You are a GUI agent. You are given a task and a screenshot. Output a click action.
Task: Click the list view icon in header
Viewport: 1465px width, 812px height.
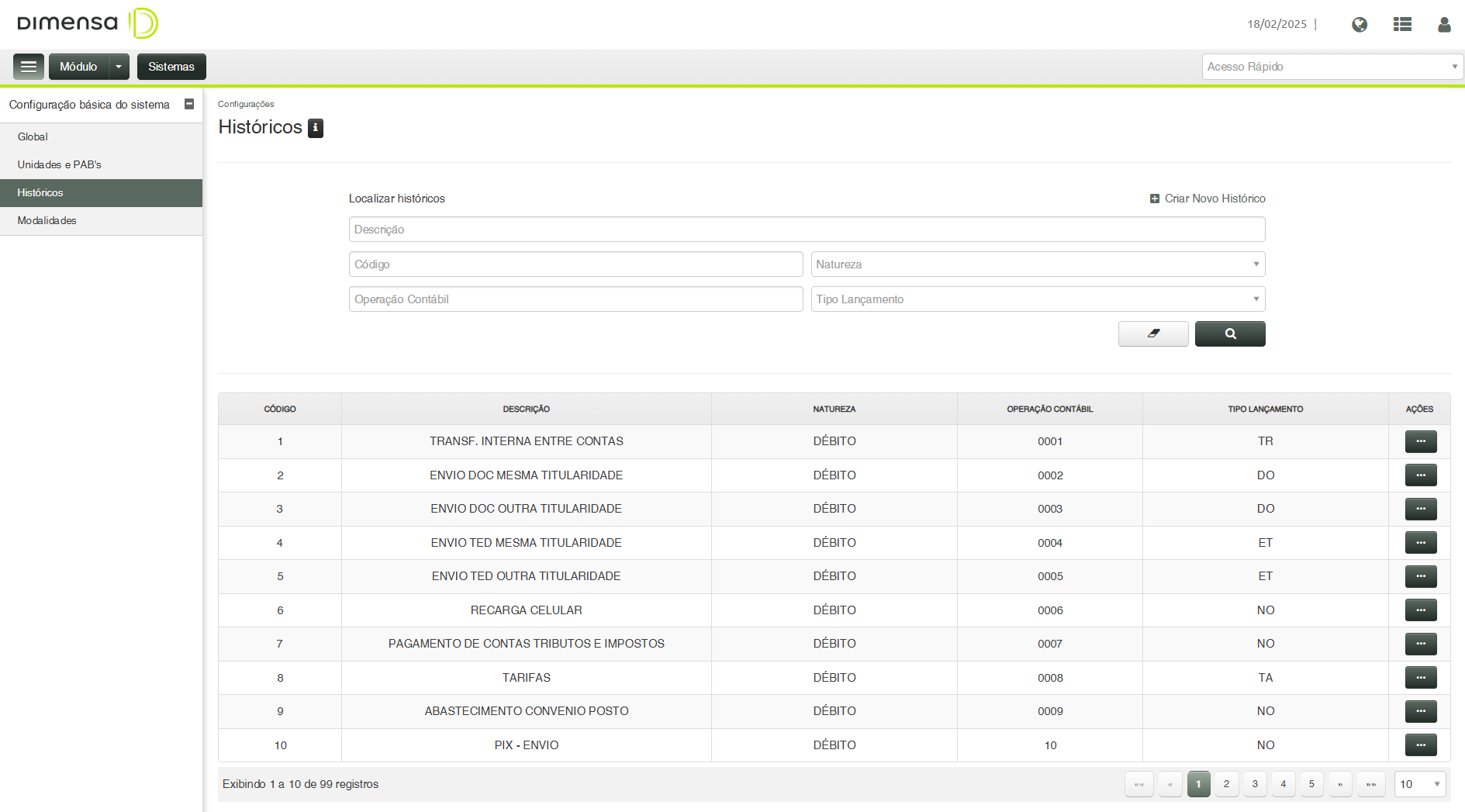1402,25
